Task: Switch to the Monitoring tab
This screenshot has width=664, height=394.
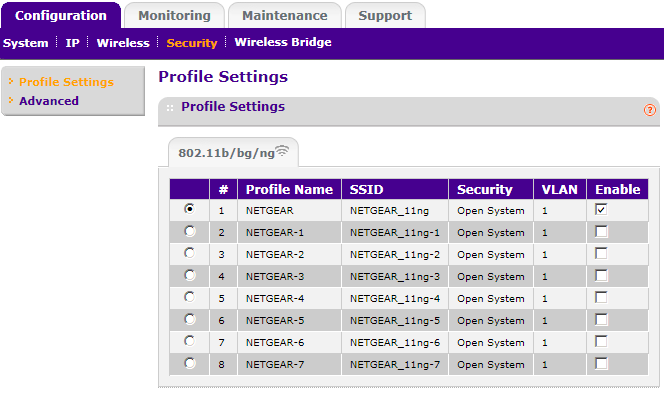Action: click(174, 16)
